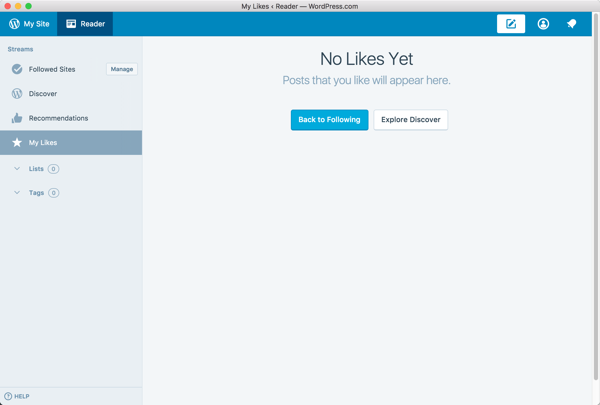Click the write new post pencil icon
The width and height of the screenshot is (600, 405).
(x=511, y=24)
